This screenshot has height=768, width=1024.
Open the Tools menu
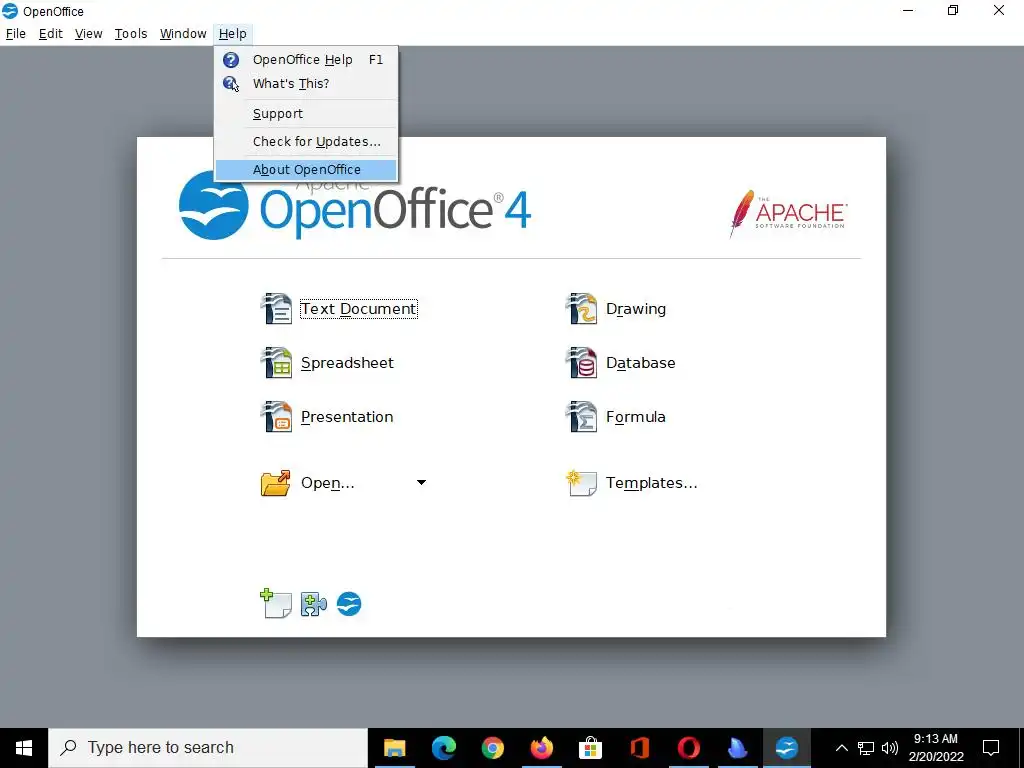131,34
